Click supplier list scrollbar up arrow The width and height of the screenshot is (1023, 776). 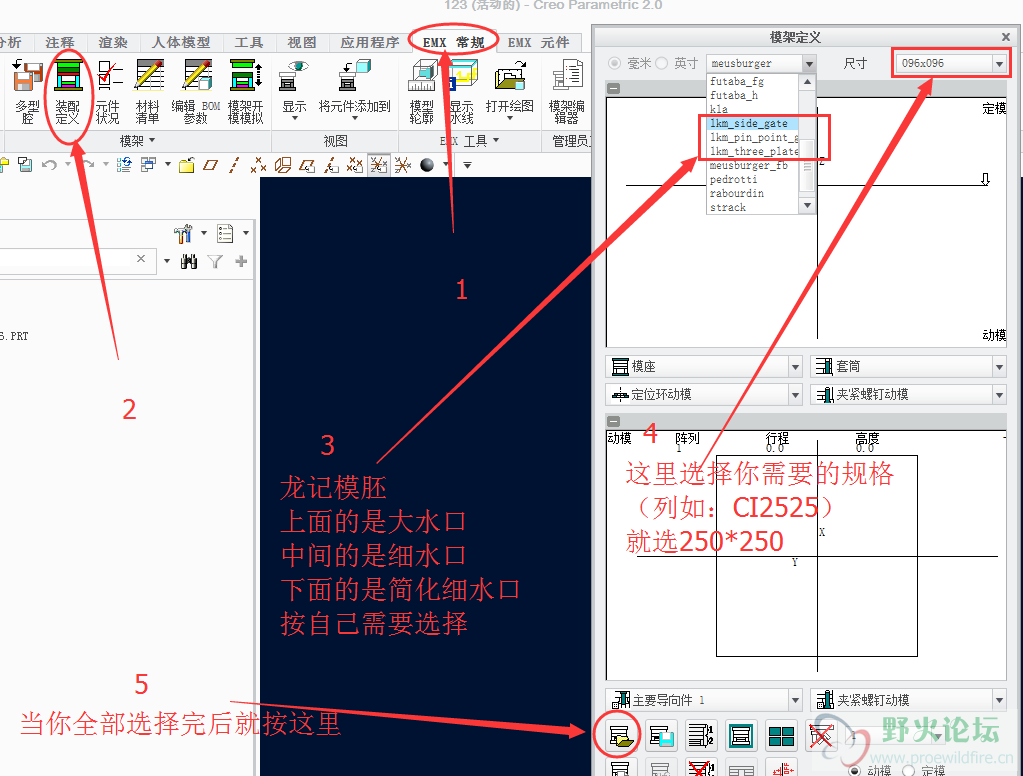807,82
